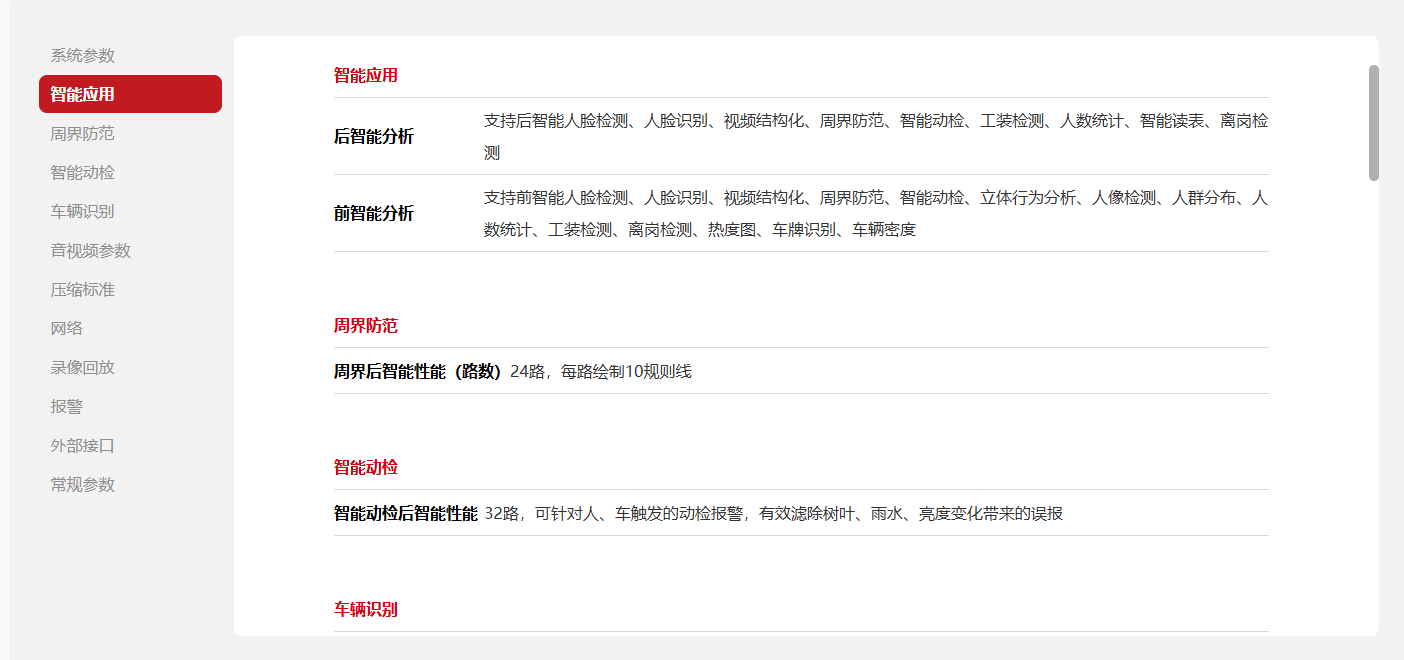The image size is (1404, 660).
Task: Jump to 智能动检 sidebar entry
Action: 83,173
